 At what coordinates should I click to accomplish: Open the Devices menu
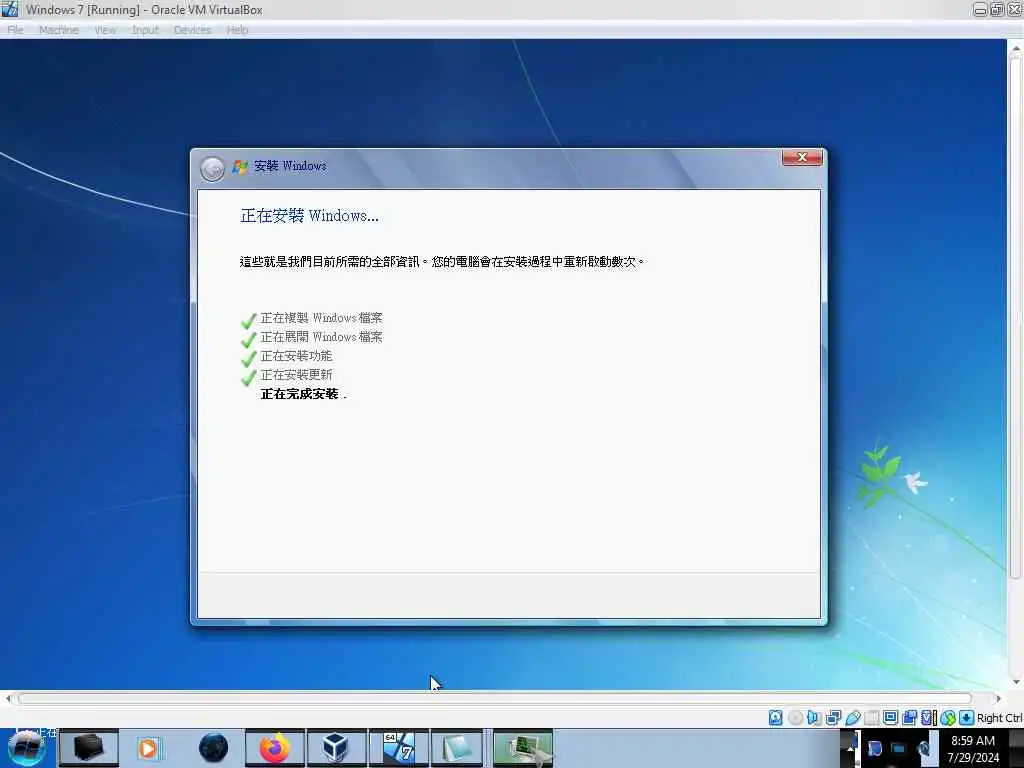[x=192, y=30]
